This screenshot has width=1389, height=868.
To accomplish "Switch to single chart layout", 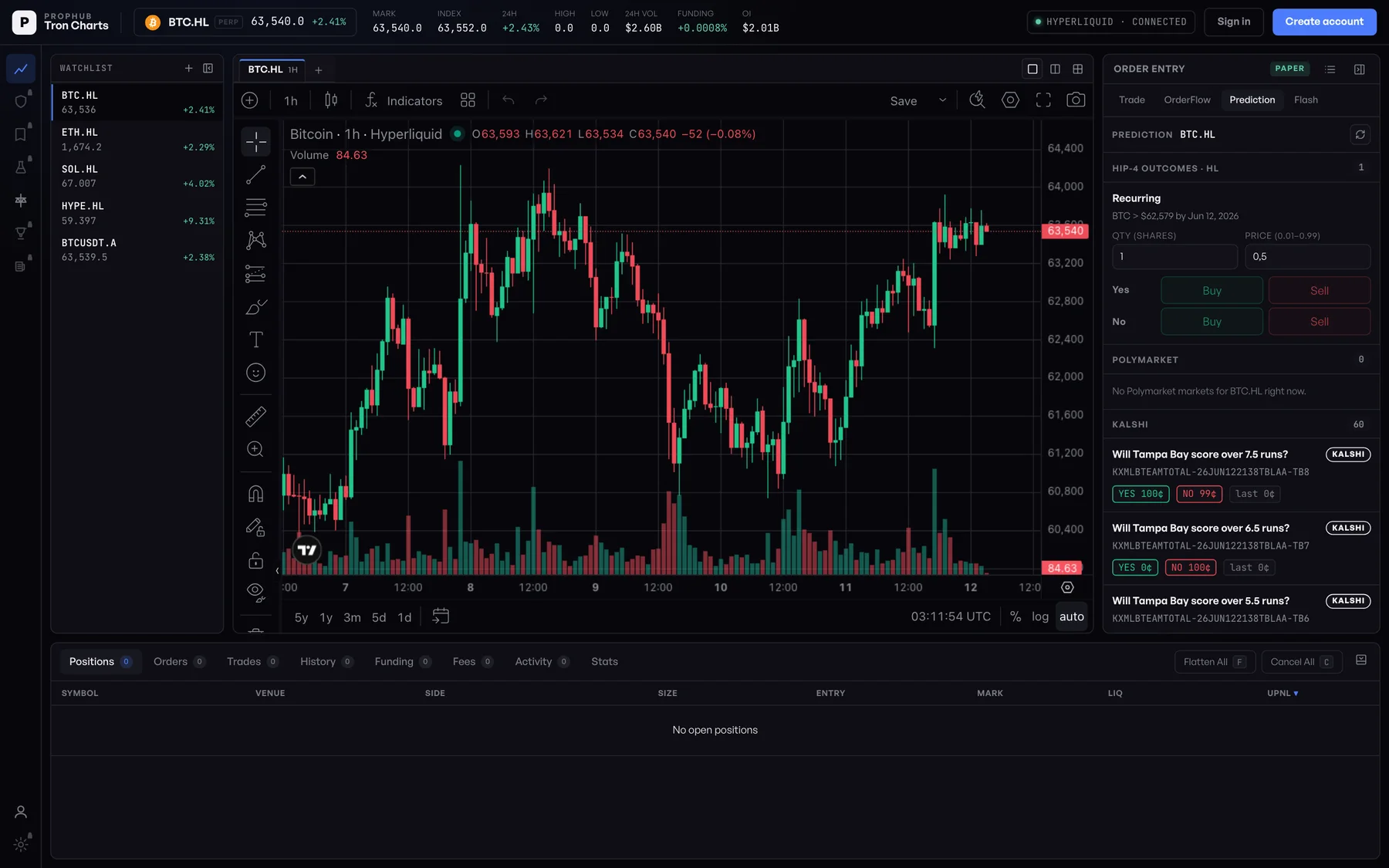I will pos(1032,69).
